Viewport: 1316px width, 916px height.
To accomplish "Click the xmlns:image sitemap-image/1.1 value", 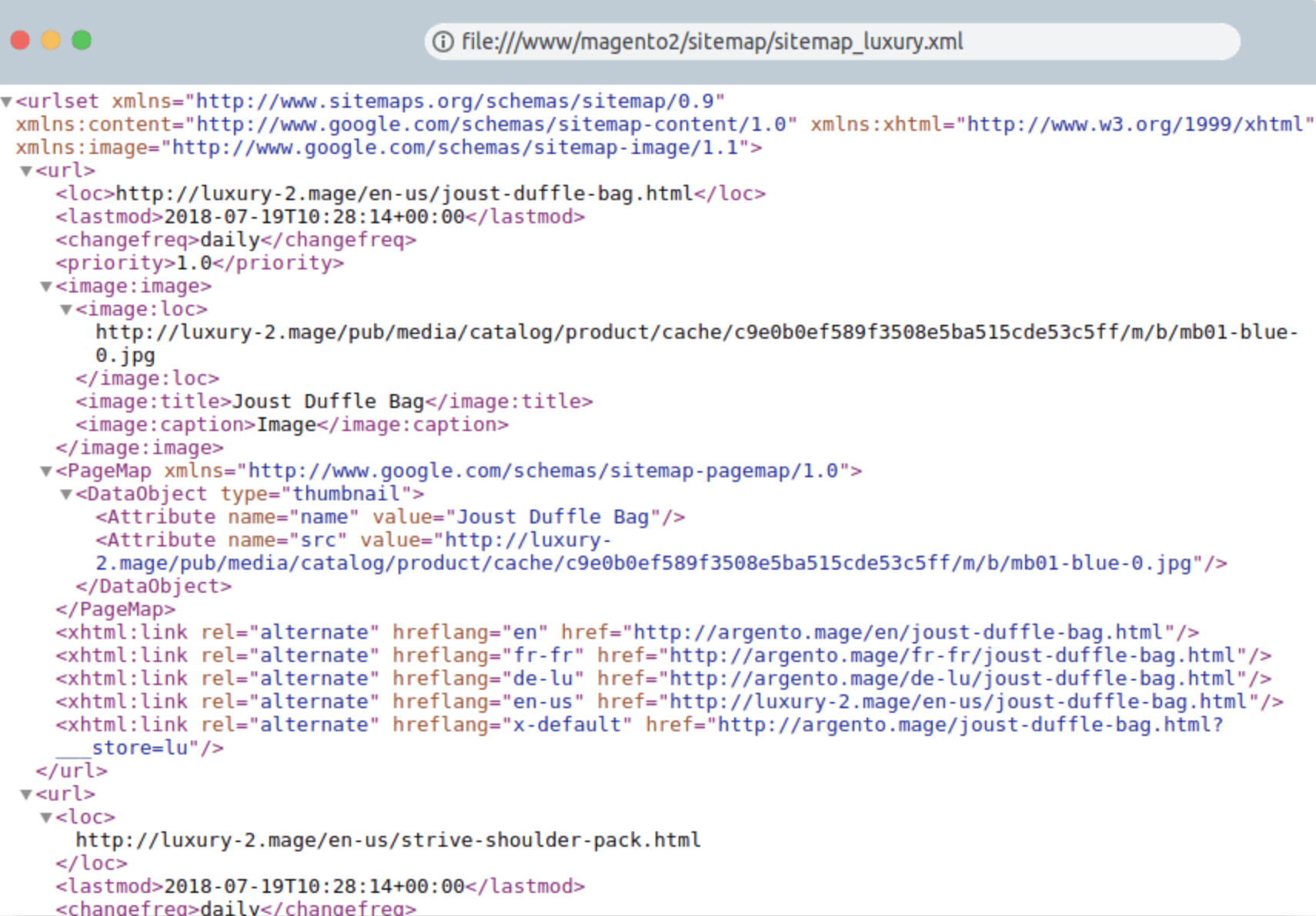I will click(454, 148).
